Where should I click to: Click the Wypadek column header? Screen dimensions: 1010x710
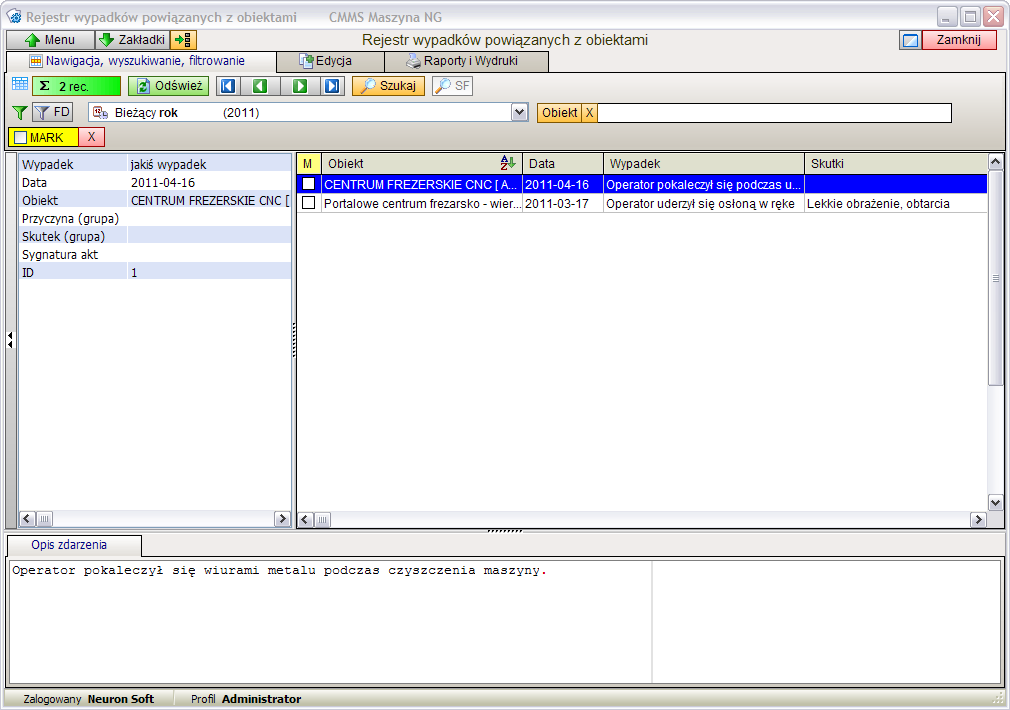(x=703, y=164)
